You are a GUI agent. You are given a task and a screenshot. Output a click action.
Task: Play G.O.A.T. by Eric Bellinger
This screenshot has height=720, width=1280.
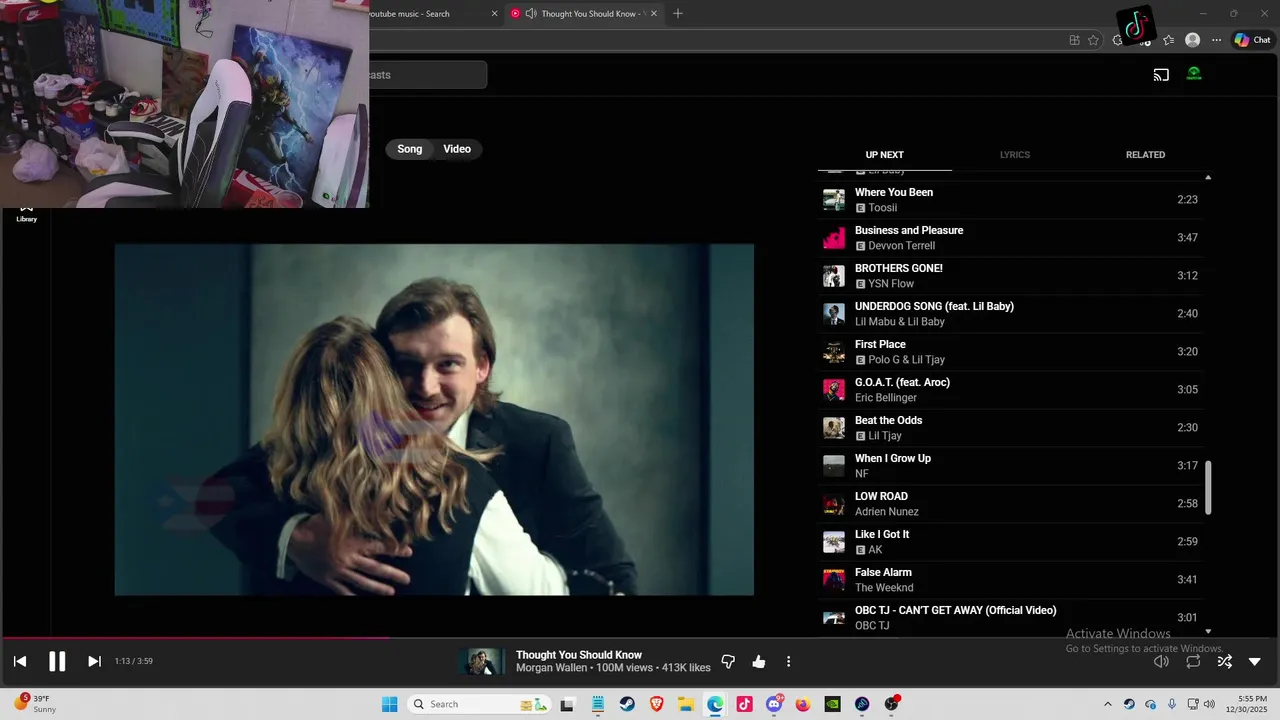(1010, 390)
